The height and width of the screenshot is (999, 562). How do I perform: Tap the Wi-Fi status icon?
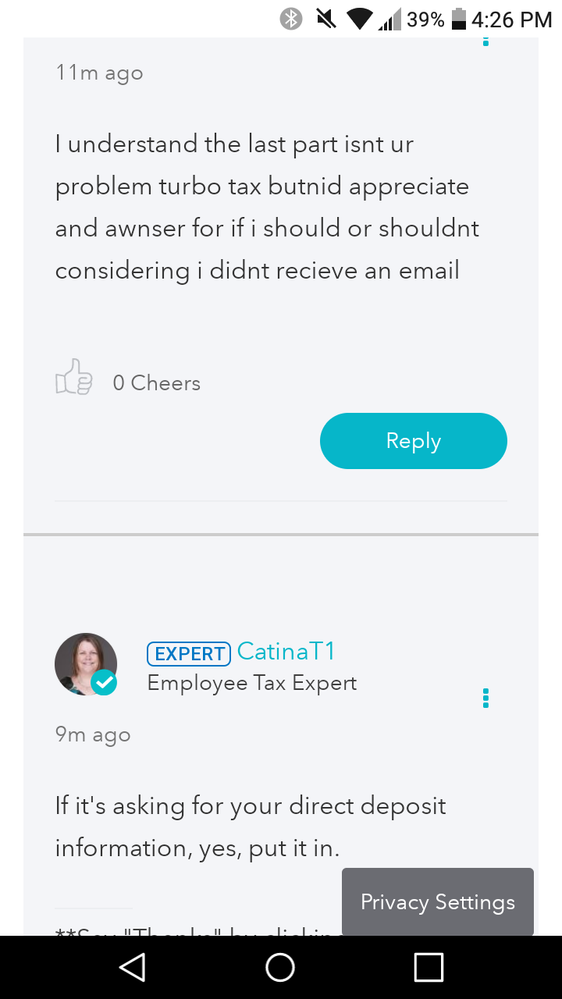pyautogui.click(x=360, y=20)
